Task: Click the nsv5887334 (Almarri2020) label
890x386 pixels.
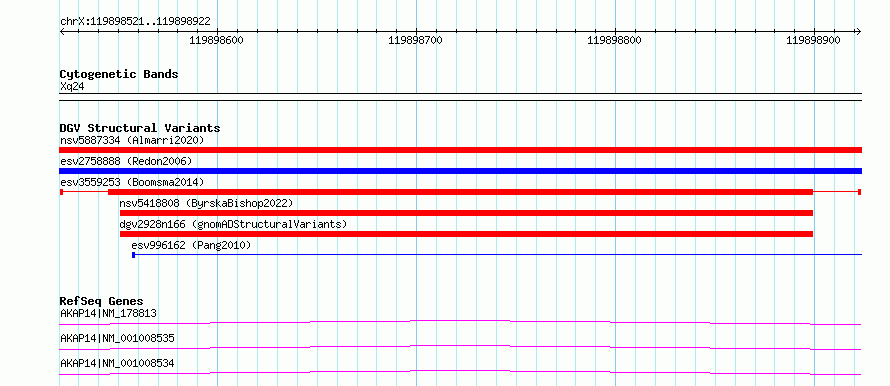Action: point(132,140)
